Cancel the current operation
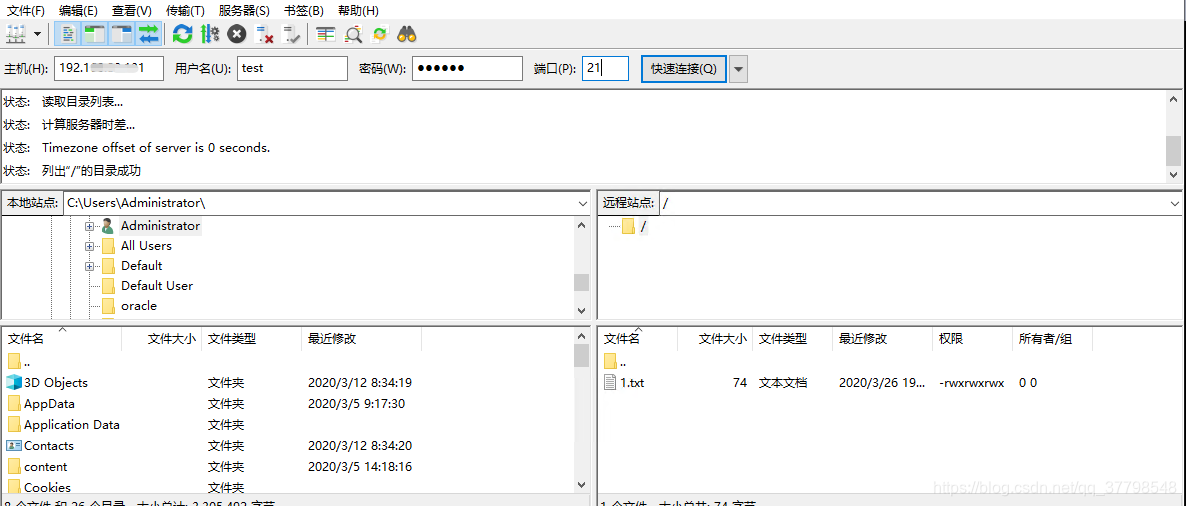Image resolution: width=1186 pixels, height=506 pixels. (237, 33)
